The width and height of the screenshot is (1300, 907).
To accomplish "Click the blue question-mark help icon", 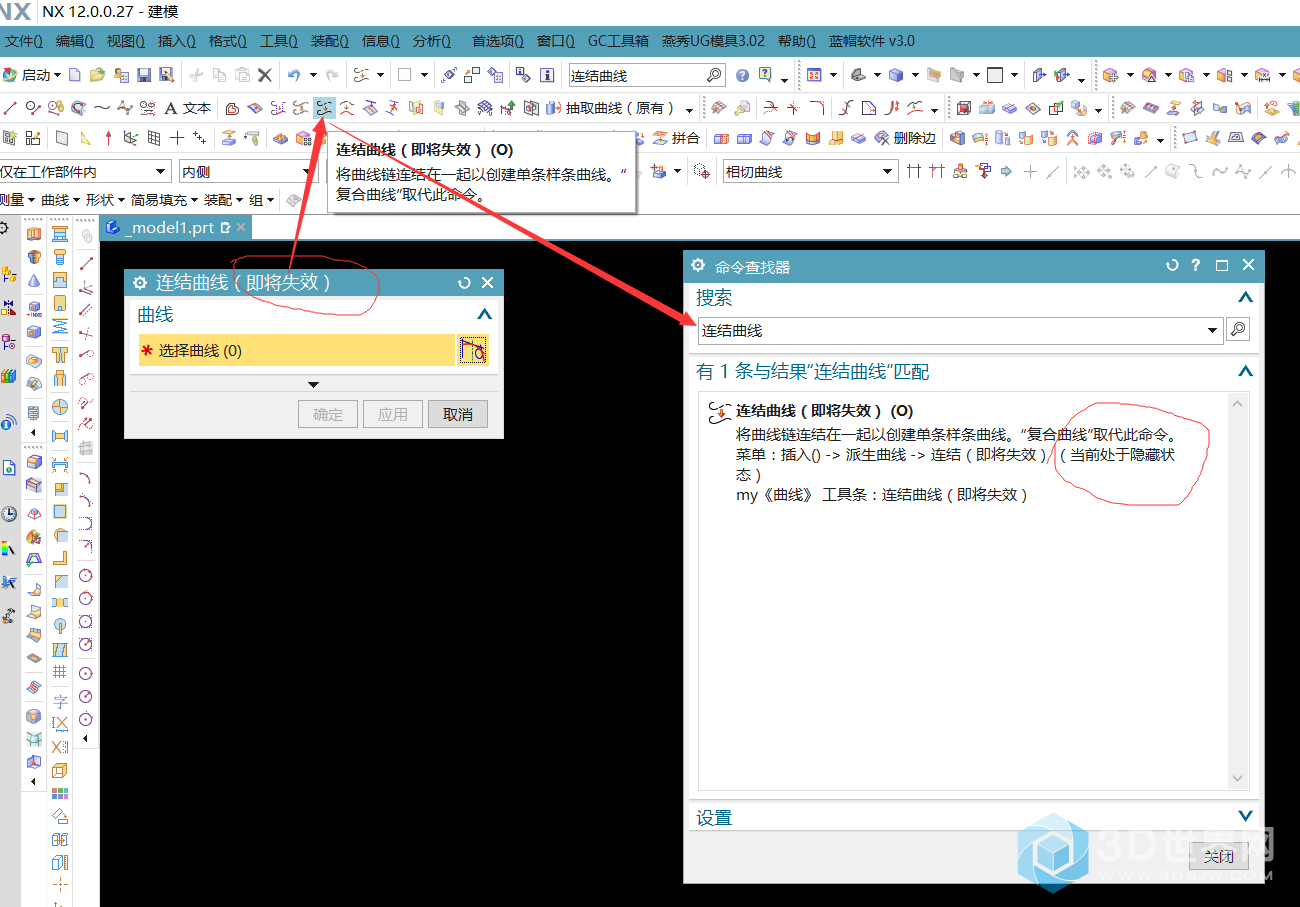I will pyautogui.click(x=742, y=75).
